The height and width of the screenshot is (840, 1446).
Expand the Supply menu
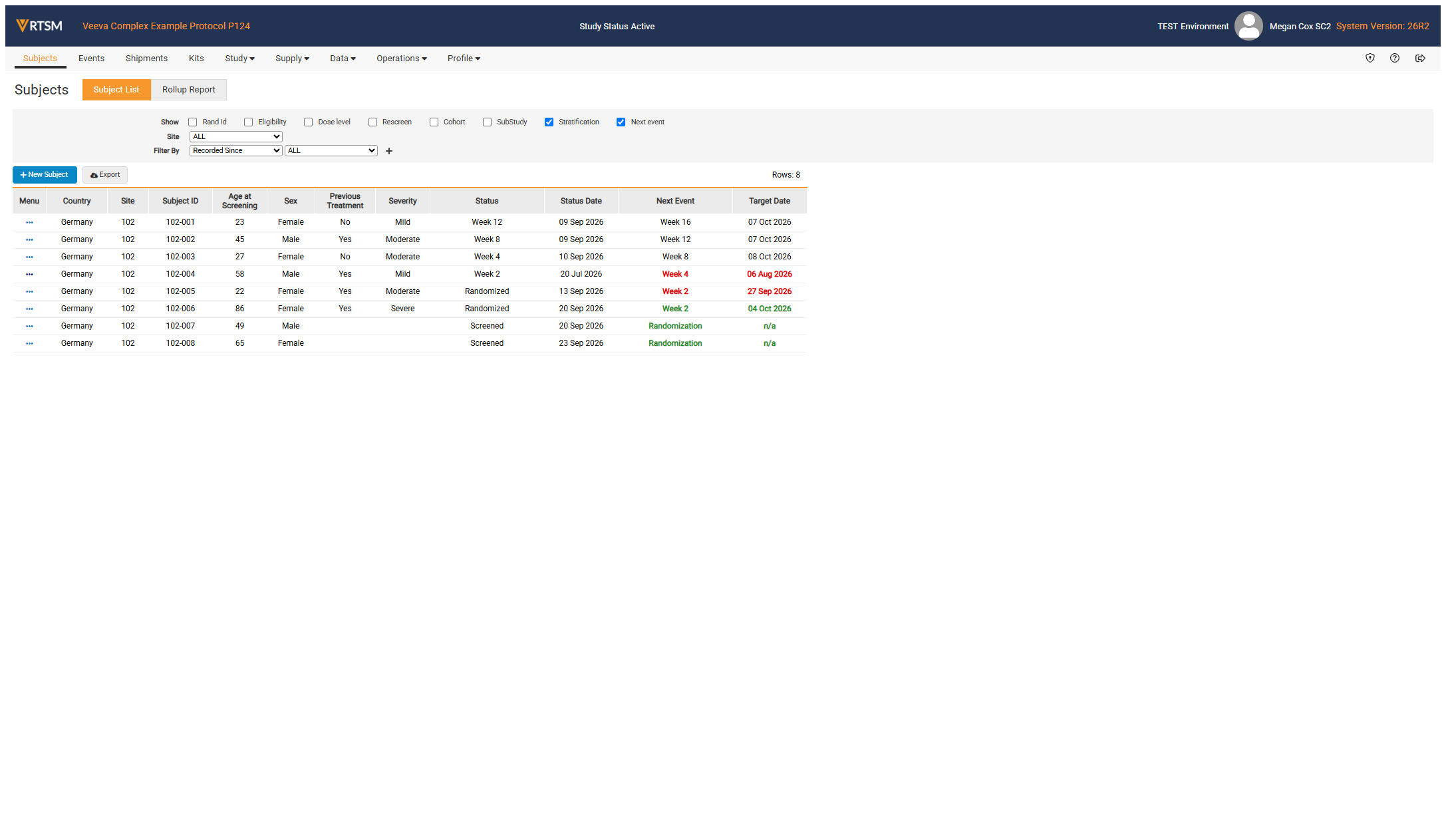[x=292, y=59]
